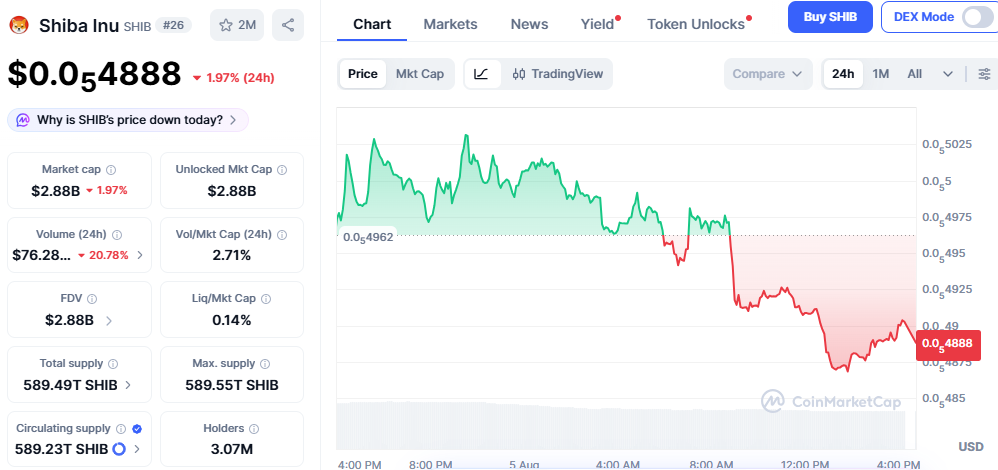The height and width of the screenshot is (470, 998).
Task: Expand more time range options chevron
Action: (x=948, y=75)
